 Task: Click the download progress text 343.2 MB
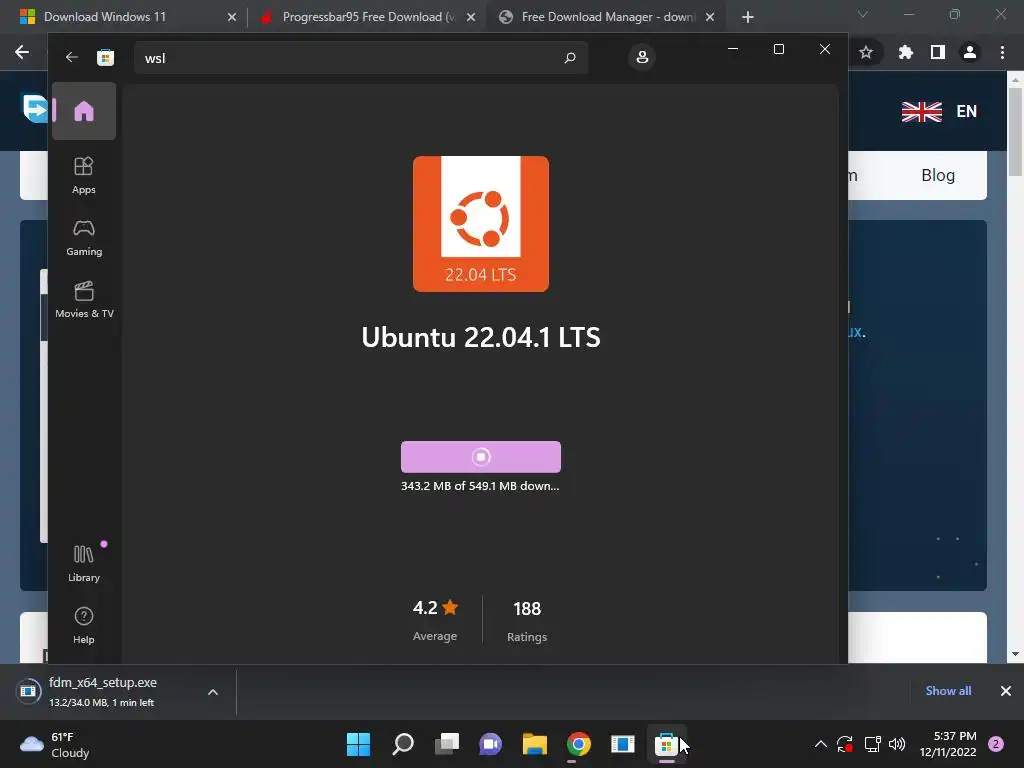coord(480,486)
